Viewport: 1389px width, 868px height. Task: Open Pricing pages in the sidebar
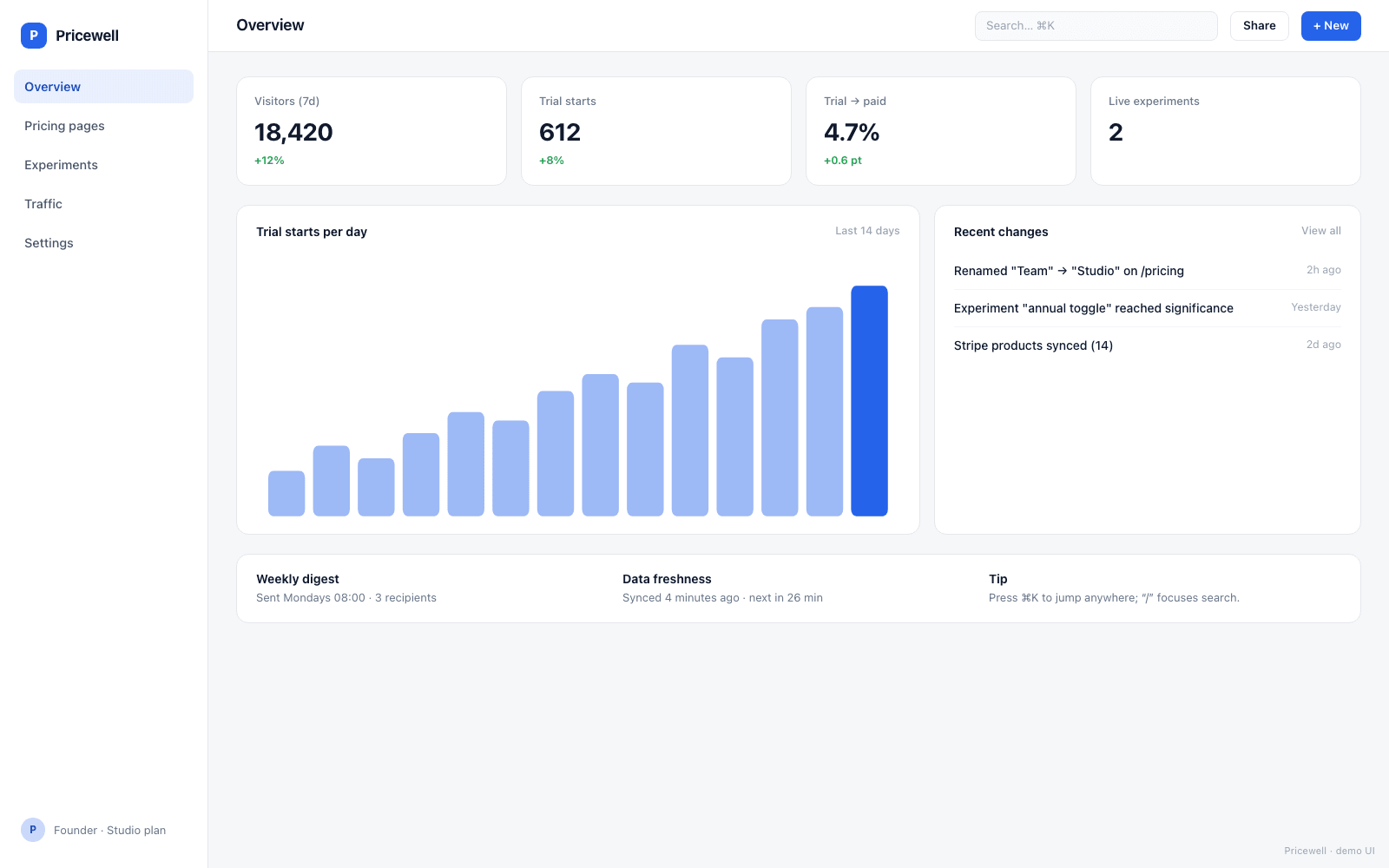coord(103,126)
